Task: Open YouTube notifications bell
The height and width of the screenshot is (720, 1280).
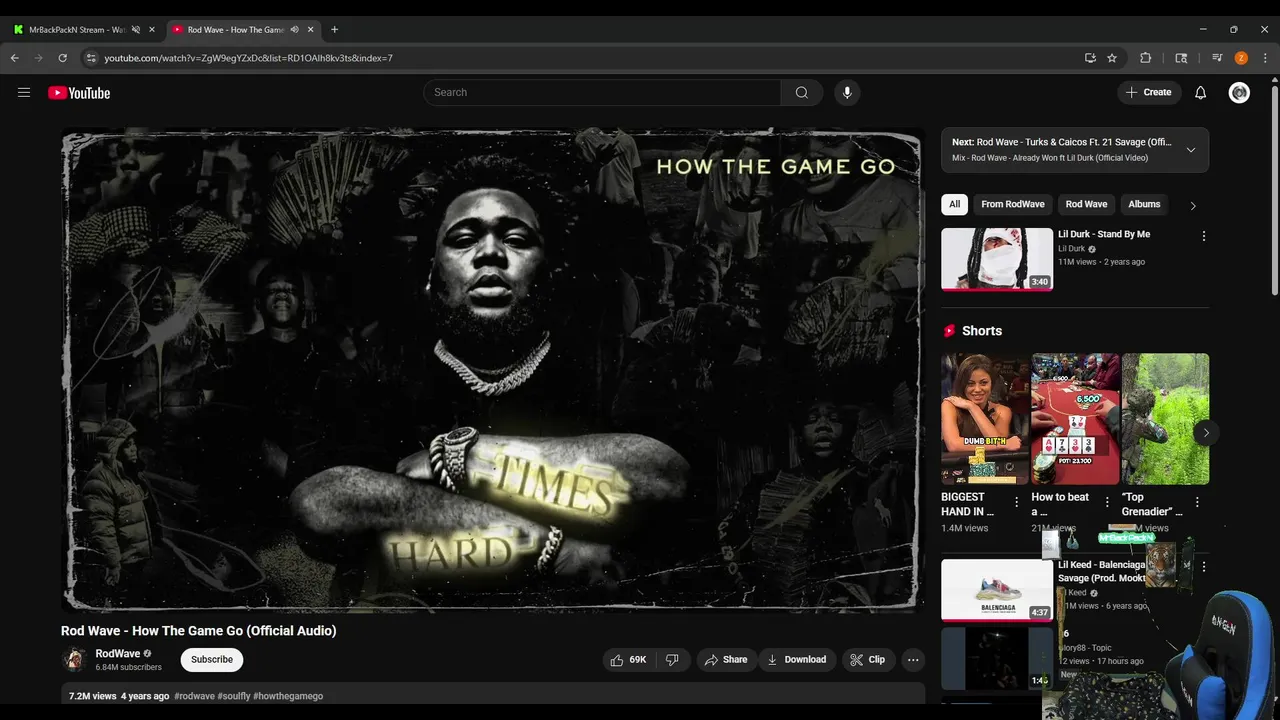Action: coord(1200,92)
